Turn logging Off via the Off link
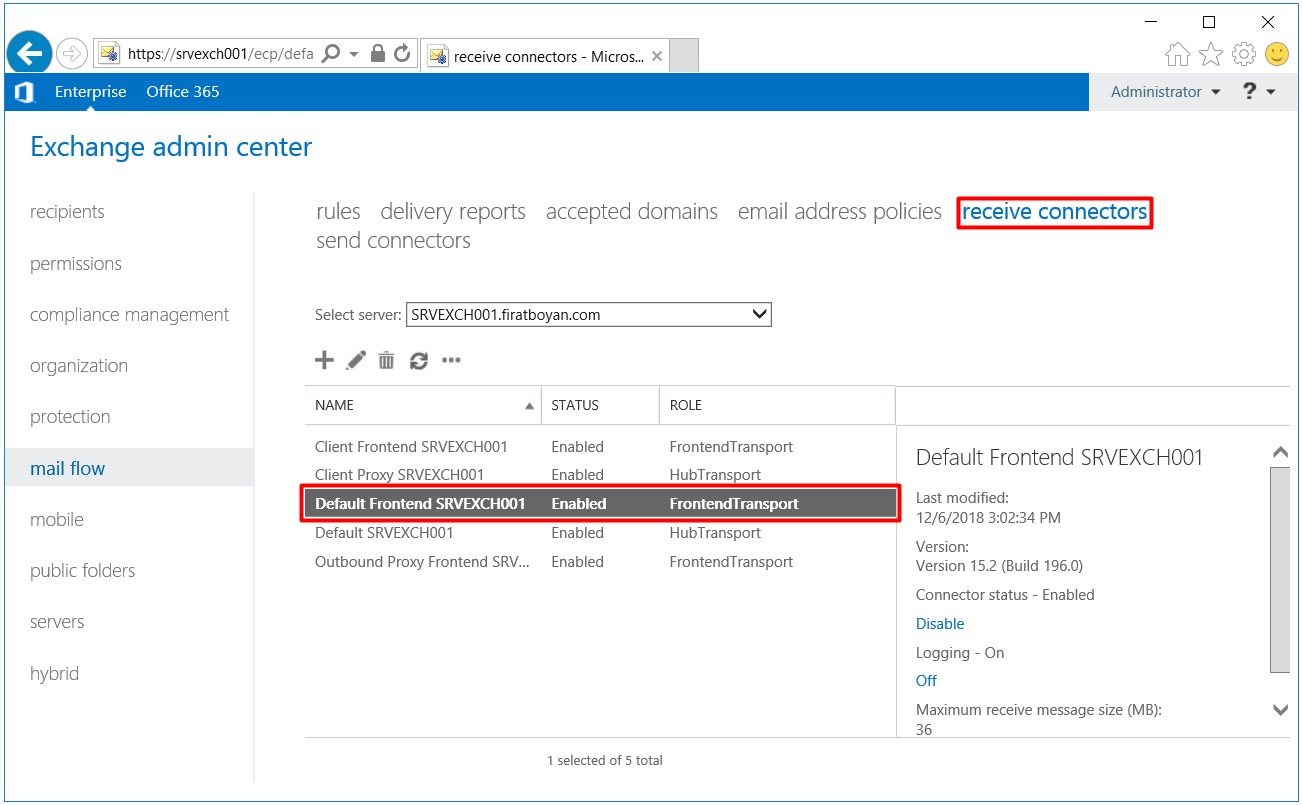 (x=926, y=681)
